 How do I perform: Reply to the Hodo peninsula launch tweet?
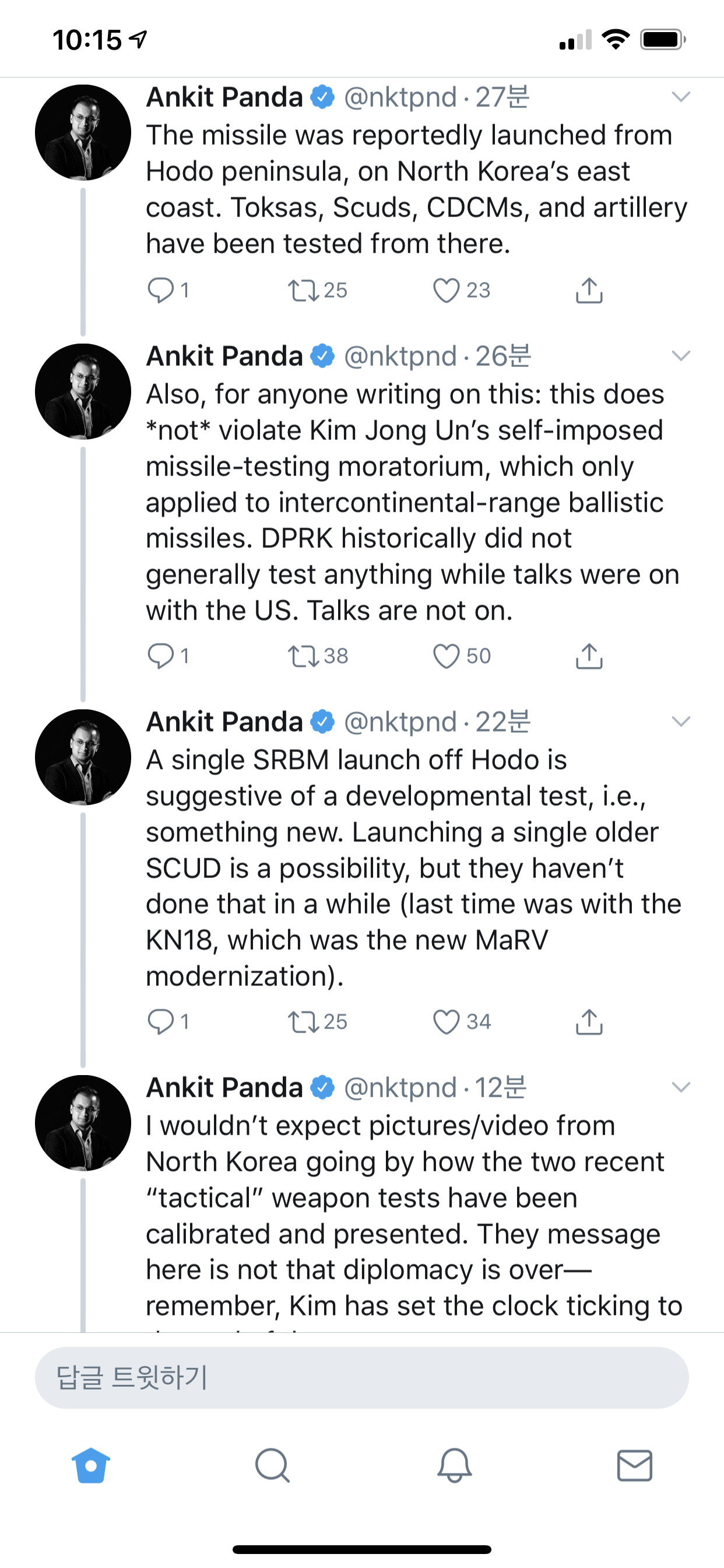tap(161, 290)
